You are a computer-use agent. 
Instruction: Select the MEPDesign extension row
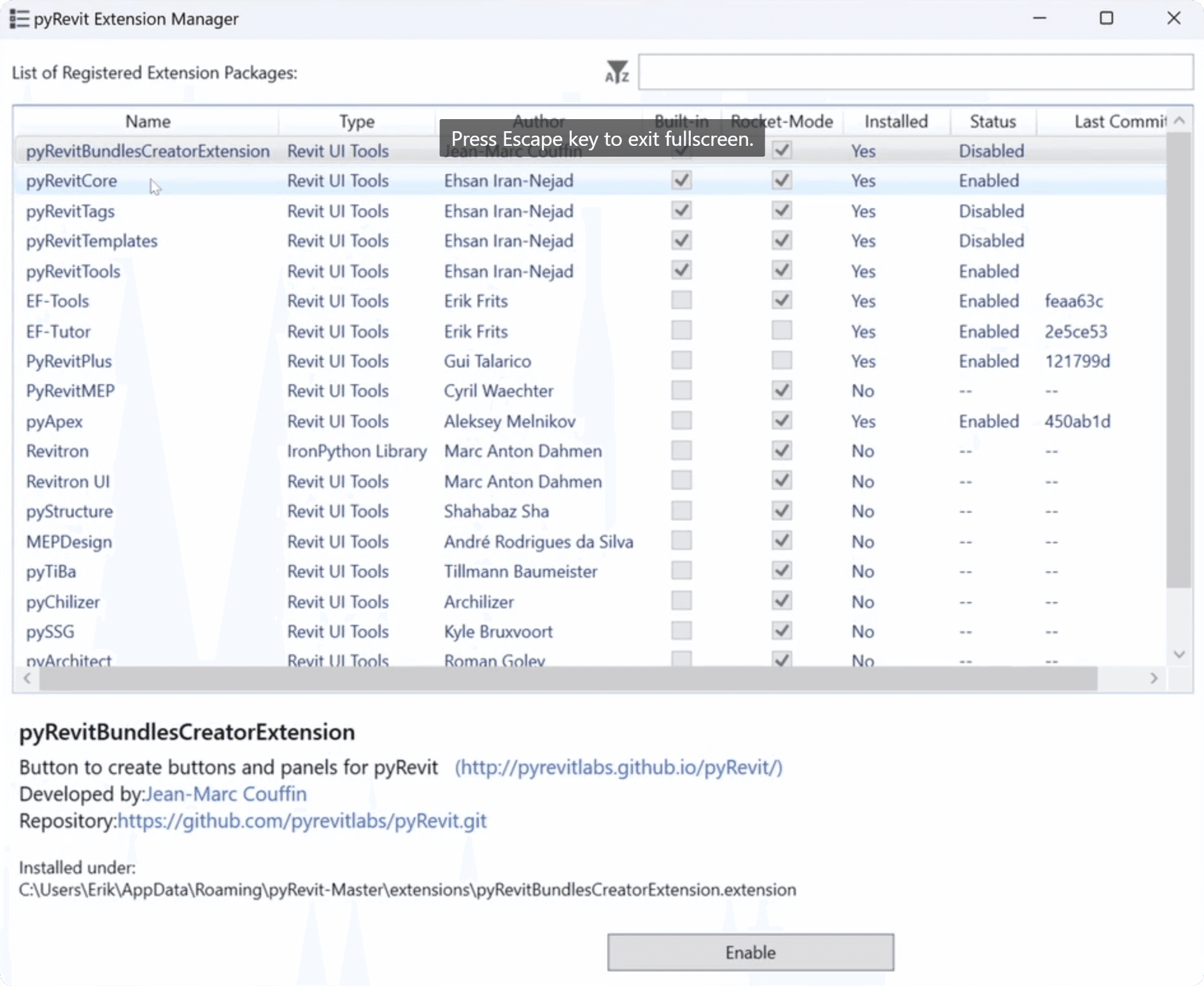591,541
